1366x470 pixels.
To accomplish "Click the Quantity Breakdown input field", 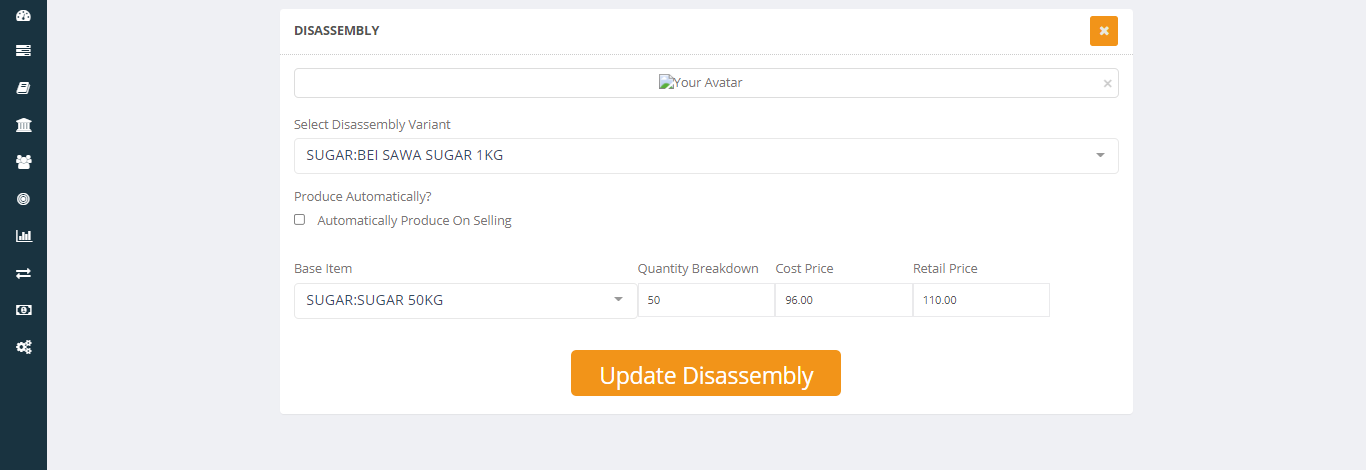I will coord(706,300).
